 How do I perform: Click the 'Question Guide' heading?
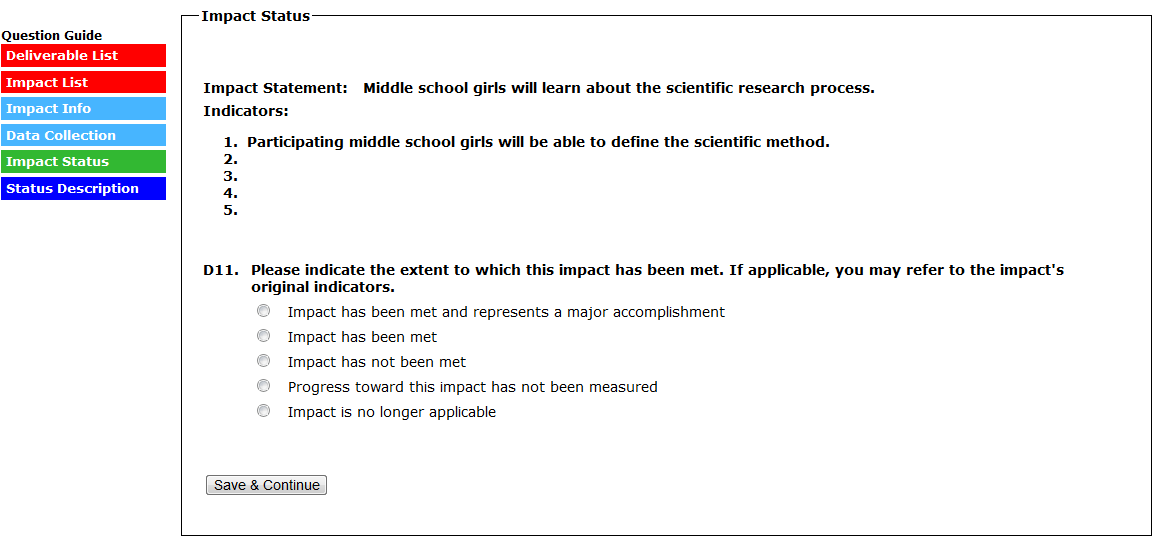52,36
